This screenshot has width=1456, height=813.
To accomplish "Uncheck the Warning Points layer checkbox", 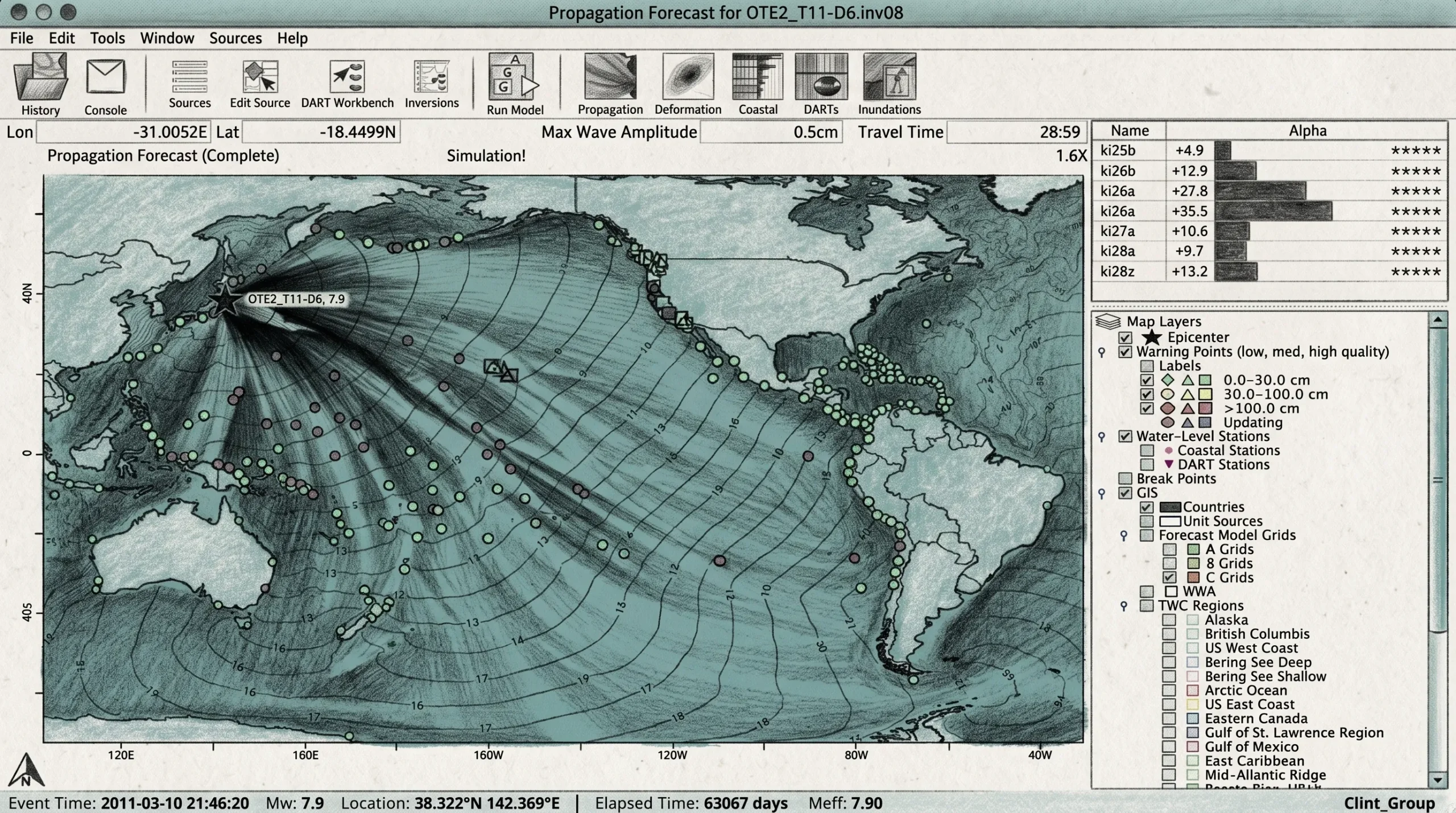I will click(x=1125, y=352).
